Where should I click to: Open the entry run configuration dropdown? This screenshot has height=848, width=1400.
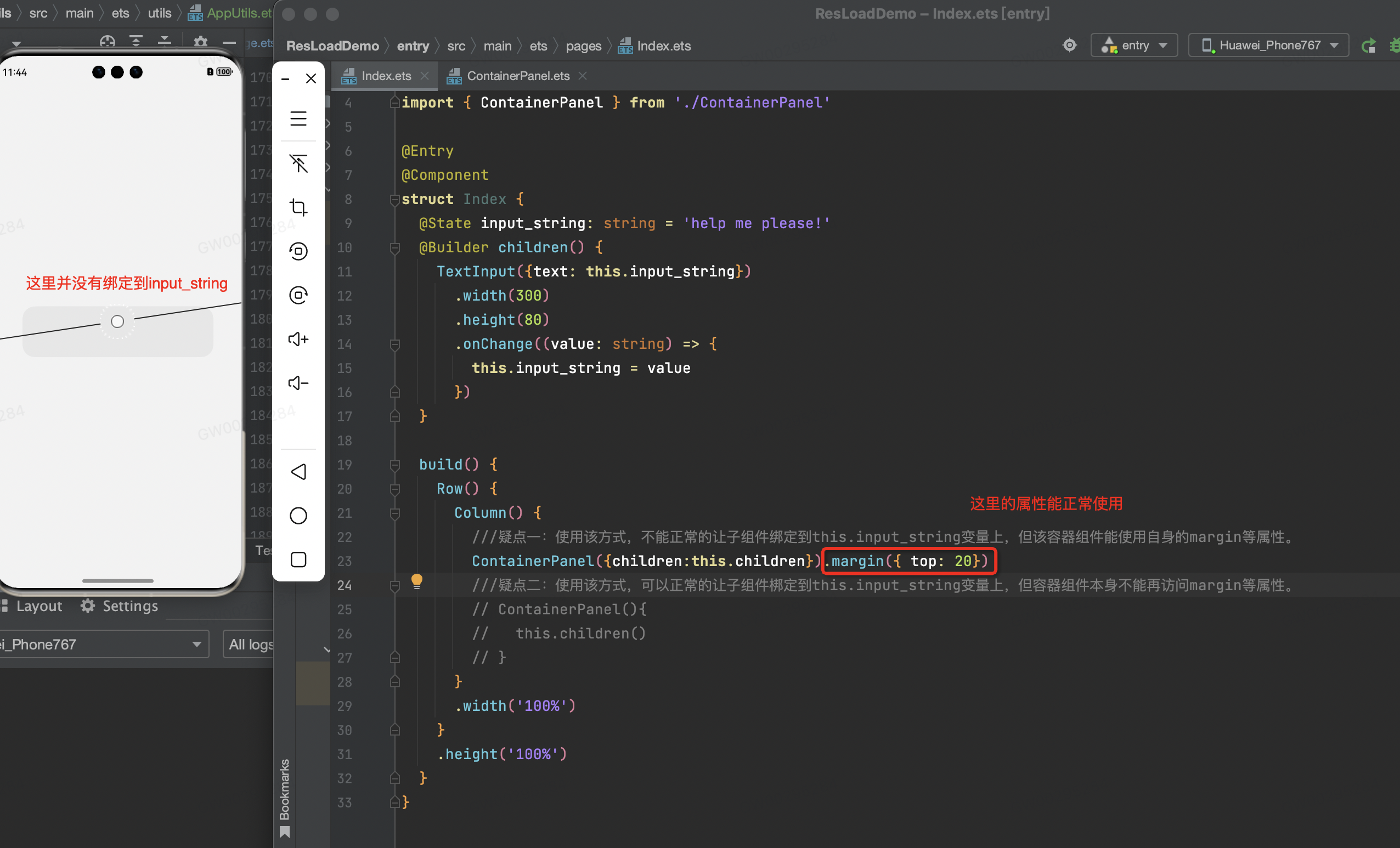pos(1133,45)
